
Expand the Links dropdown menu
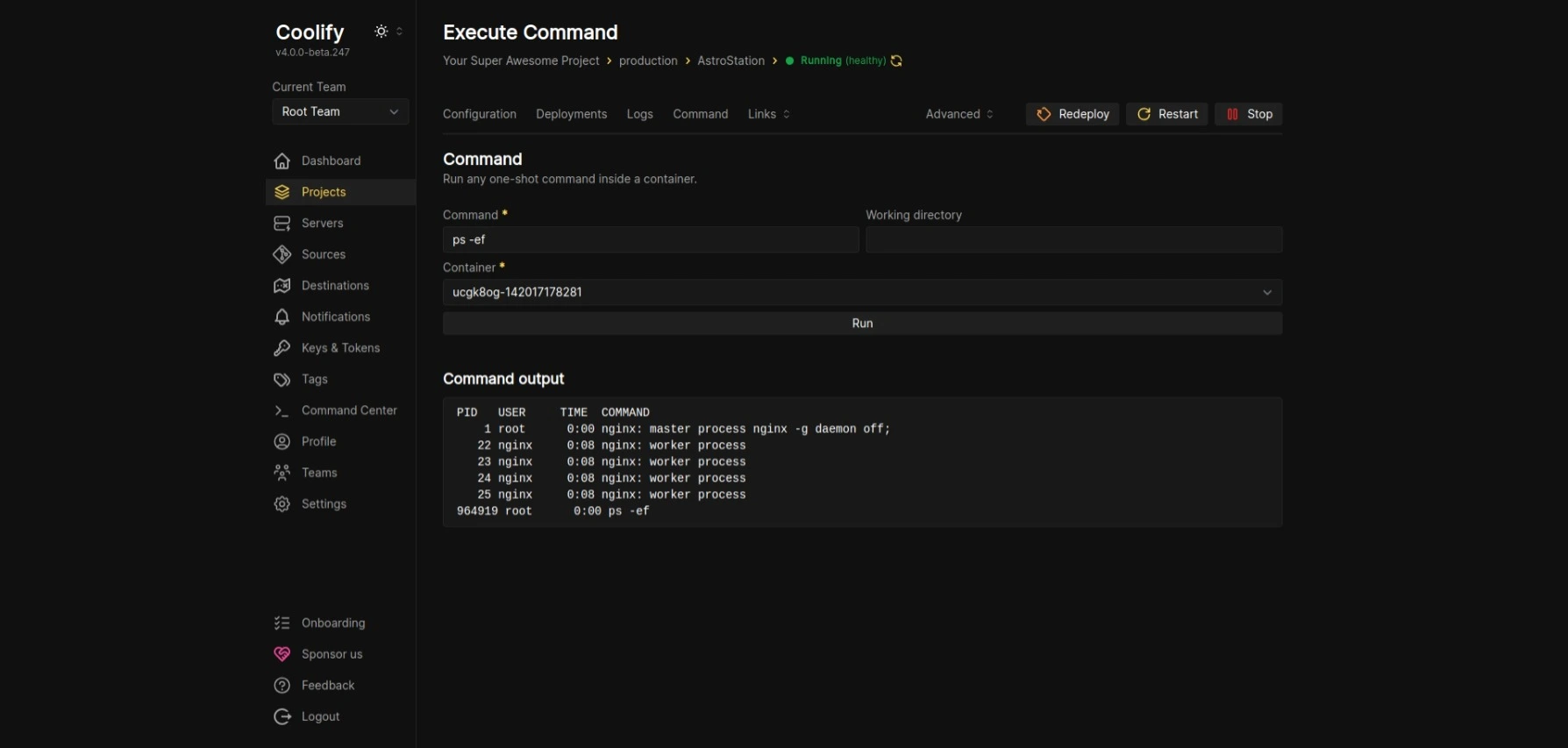pos(769,114)
